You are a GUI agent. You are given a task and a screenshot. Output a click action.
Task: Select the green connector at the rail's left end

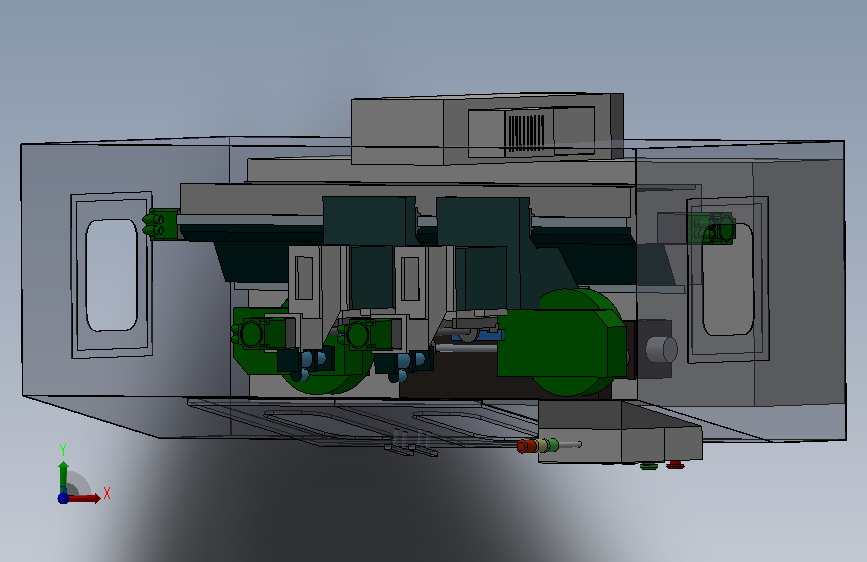[x=160, y=224]
